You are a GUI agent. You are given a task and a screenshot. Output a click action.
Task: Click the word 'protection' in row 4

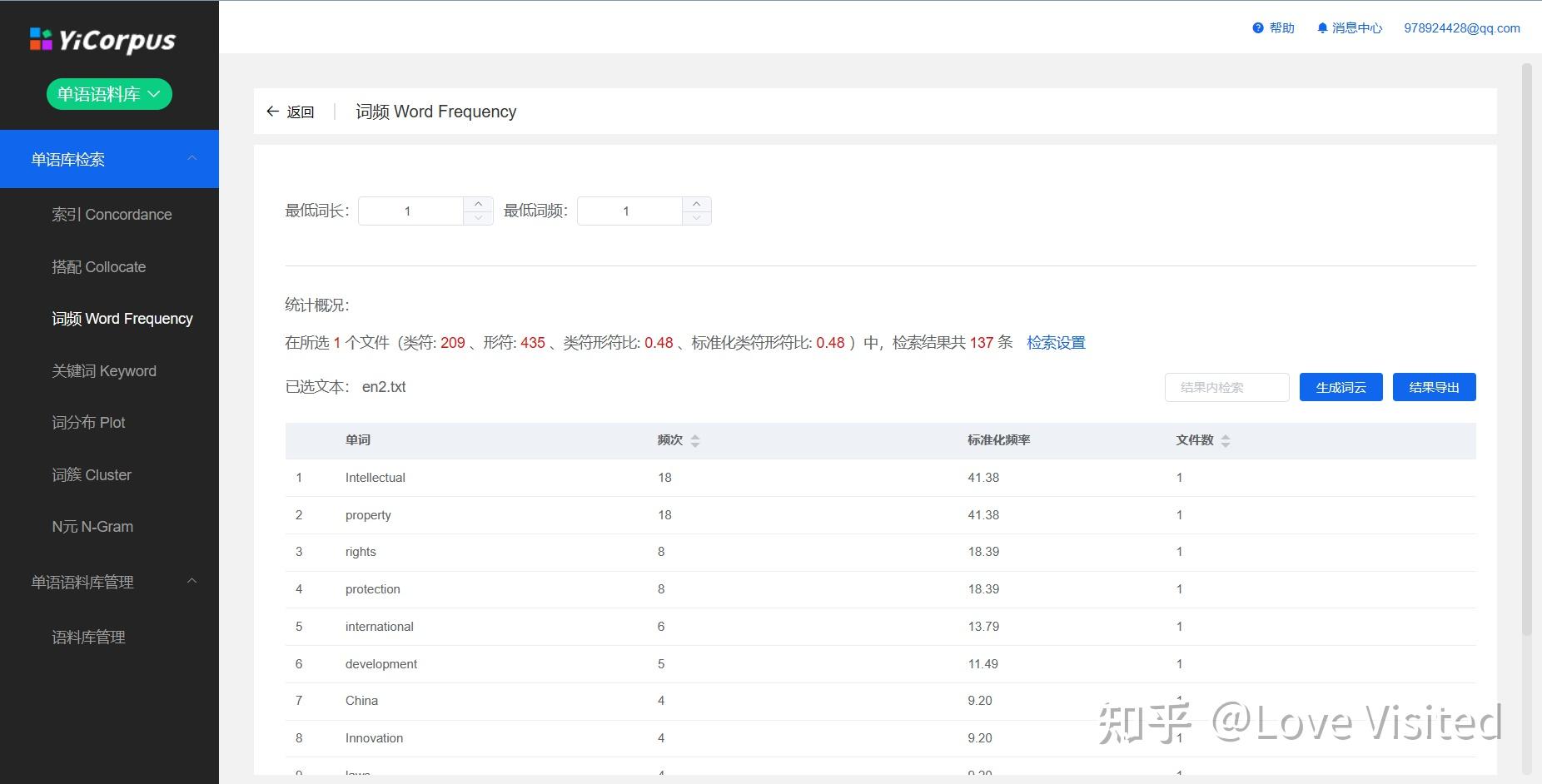tap(373, 589)
